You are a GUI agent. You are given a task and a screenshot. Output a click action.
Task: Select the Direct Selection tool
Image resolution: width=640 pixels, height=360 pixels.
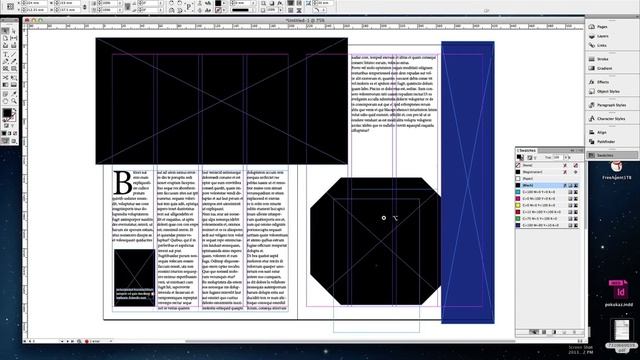[x=13, y=31]
